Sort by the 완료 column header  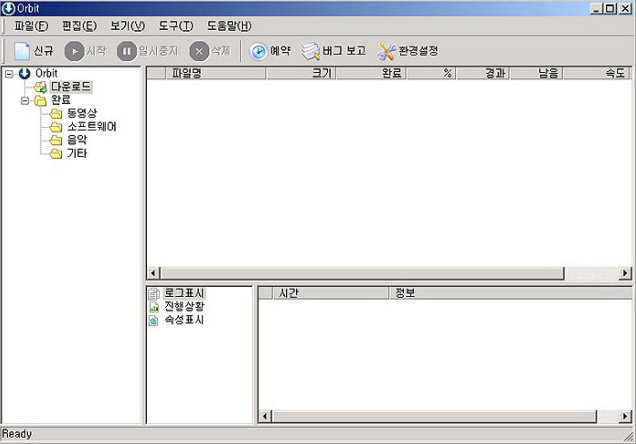tap(371, 73)
